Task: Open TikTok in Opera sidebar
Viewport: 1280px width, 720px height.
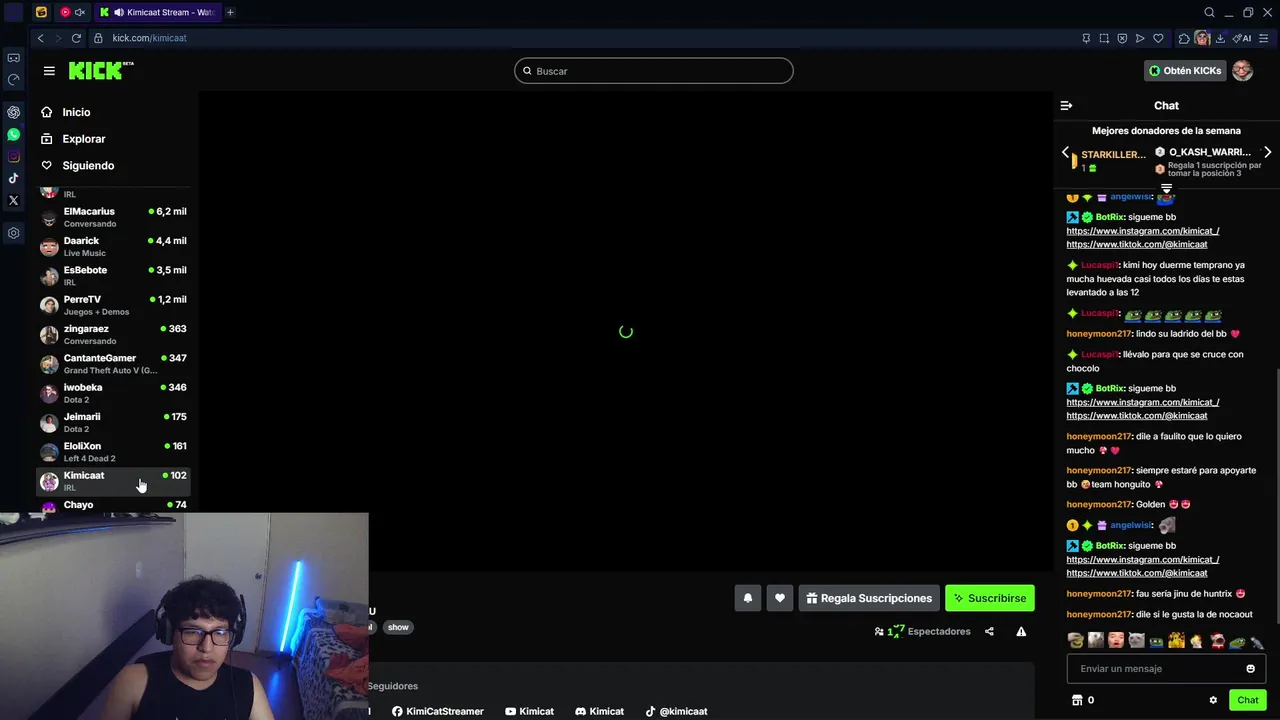Action: click(x=13, y=178)
